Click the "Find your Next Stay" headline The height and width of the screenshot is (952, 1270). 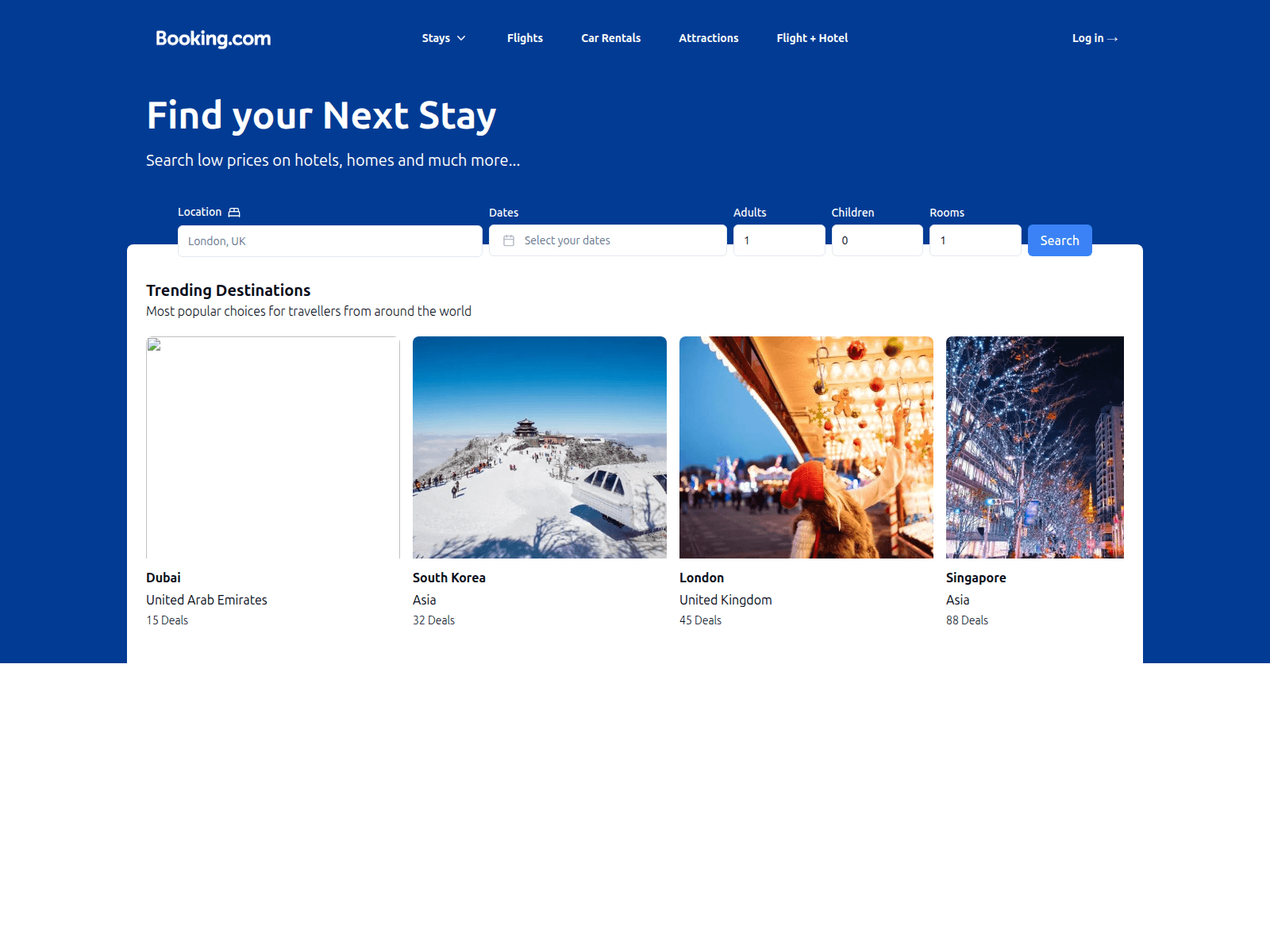click(x=321, y=116)
